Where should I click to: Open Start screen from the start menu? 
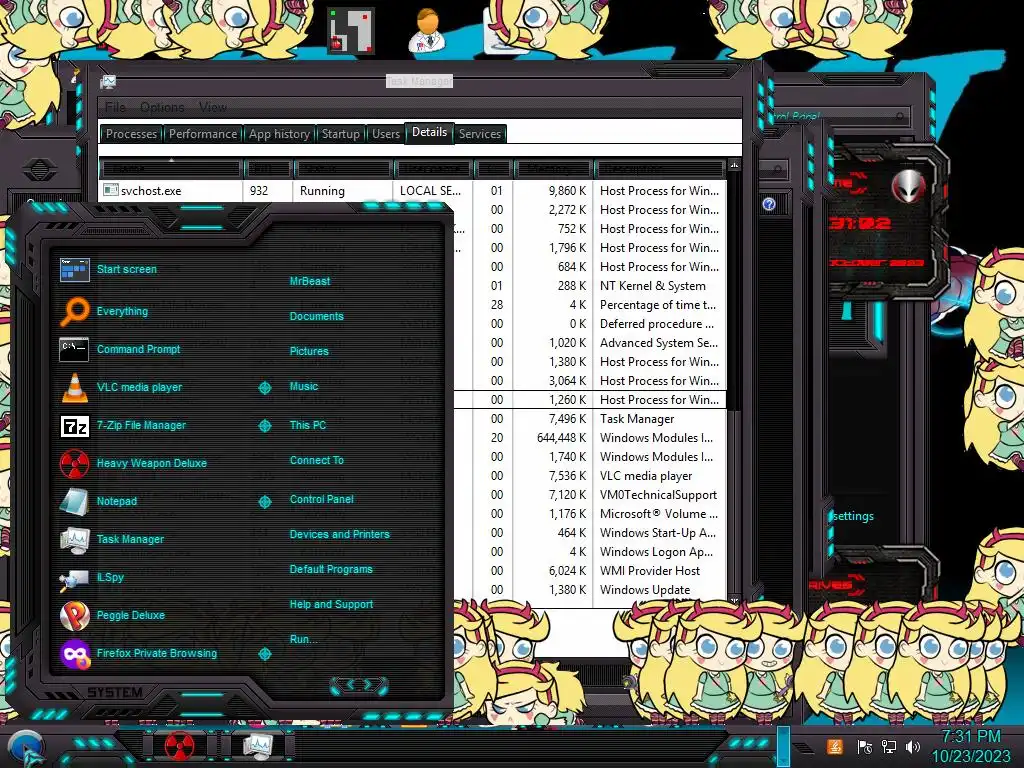(127, 269)
